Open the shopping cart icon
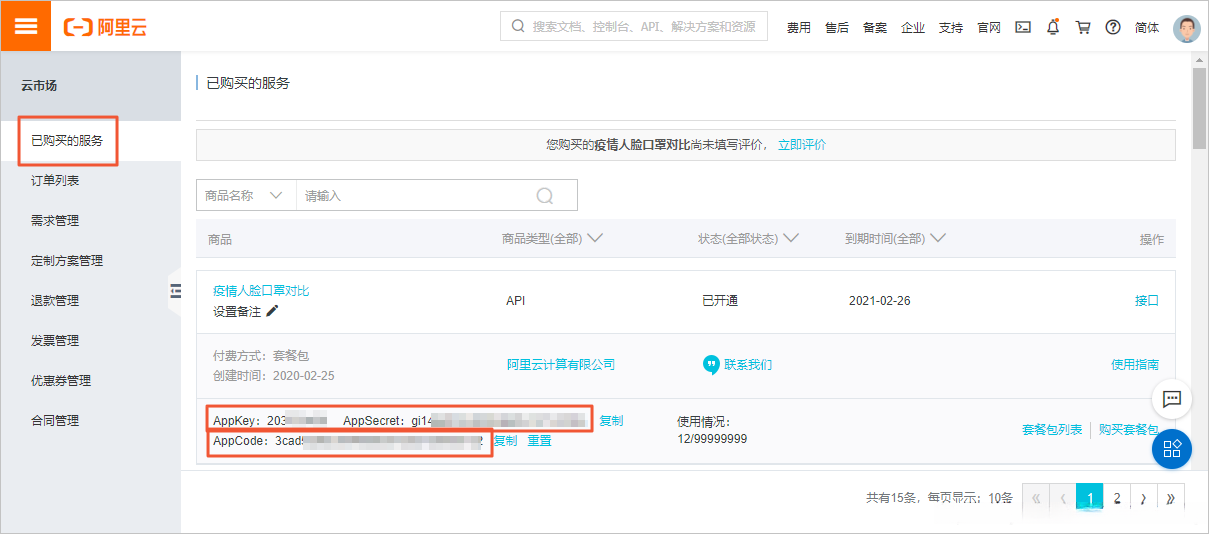 click(1083, 27)
